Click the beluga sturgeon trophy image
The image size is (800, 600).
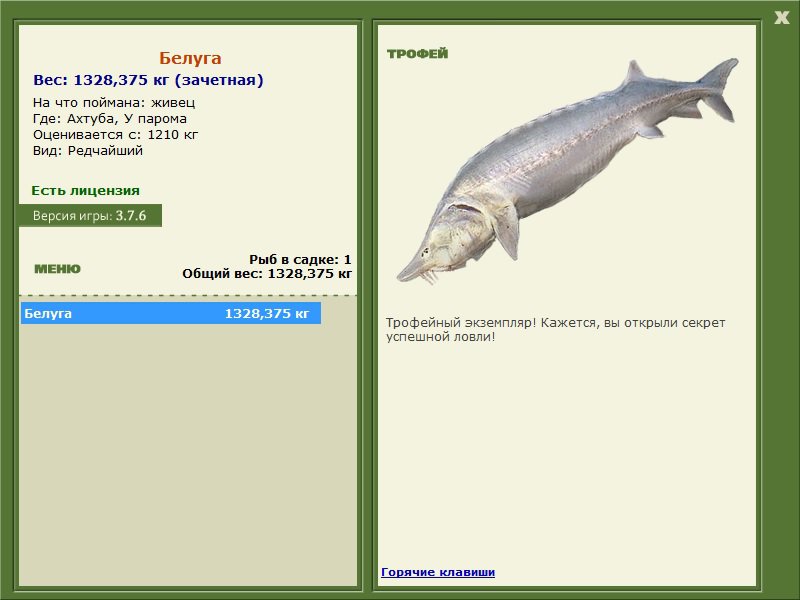tap(567, 171)
